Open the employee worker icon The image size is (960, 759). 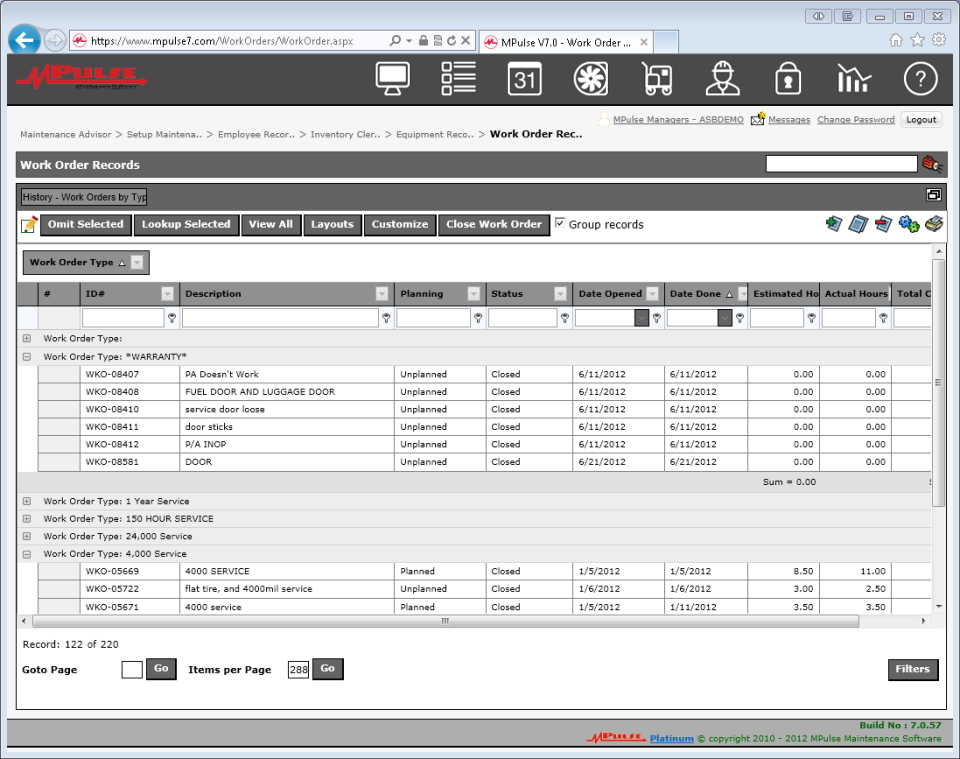pyautogui.click(x=722, y=78)
